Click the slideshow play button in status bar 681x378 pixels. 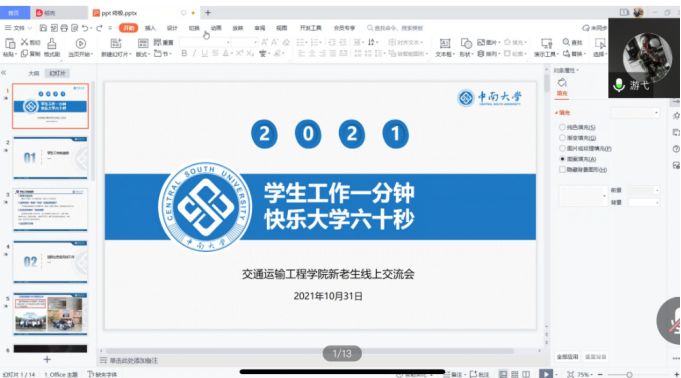pyautogui.click(x=545, y=374)
